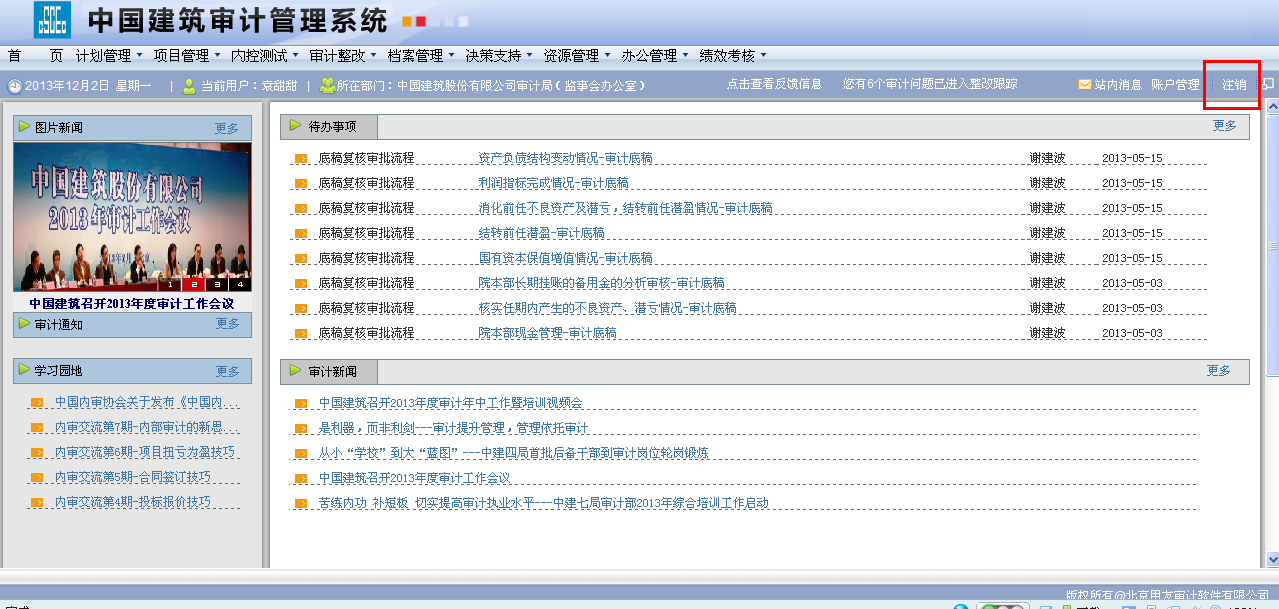1279x609 pixels.
Task: Click the China State Construction logo
Action: 52,20
